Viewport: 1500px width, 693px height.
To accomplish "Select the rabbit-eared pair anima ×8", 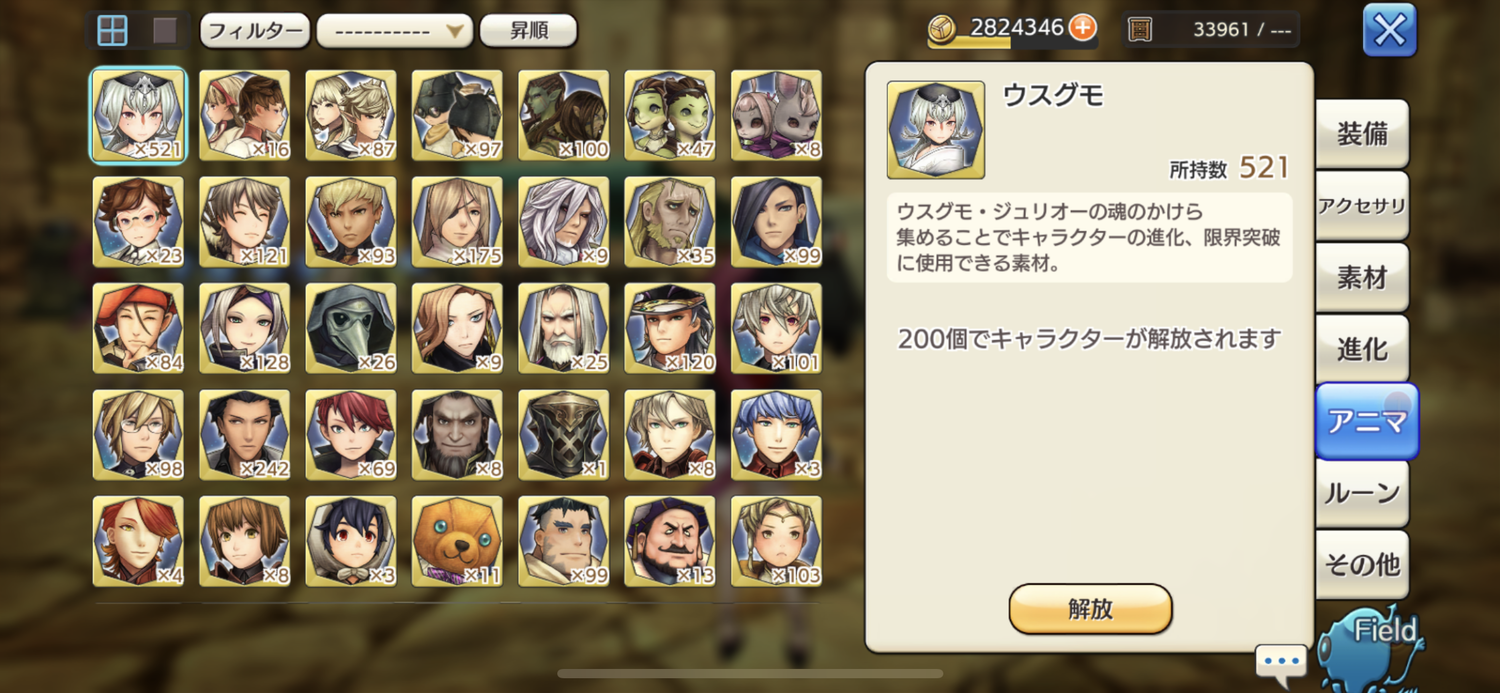I will tap(776, 115).
